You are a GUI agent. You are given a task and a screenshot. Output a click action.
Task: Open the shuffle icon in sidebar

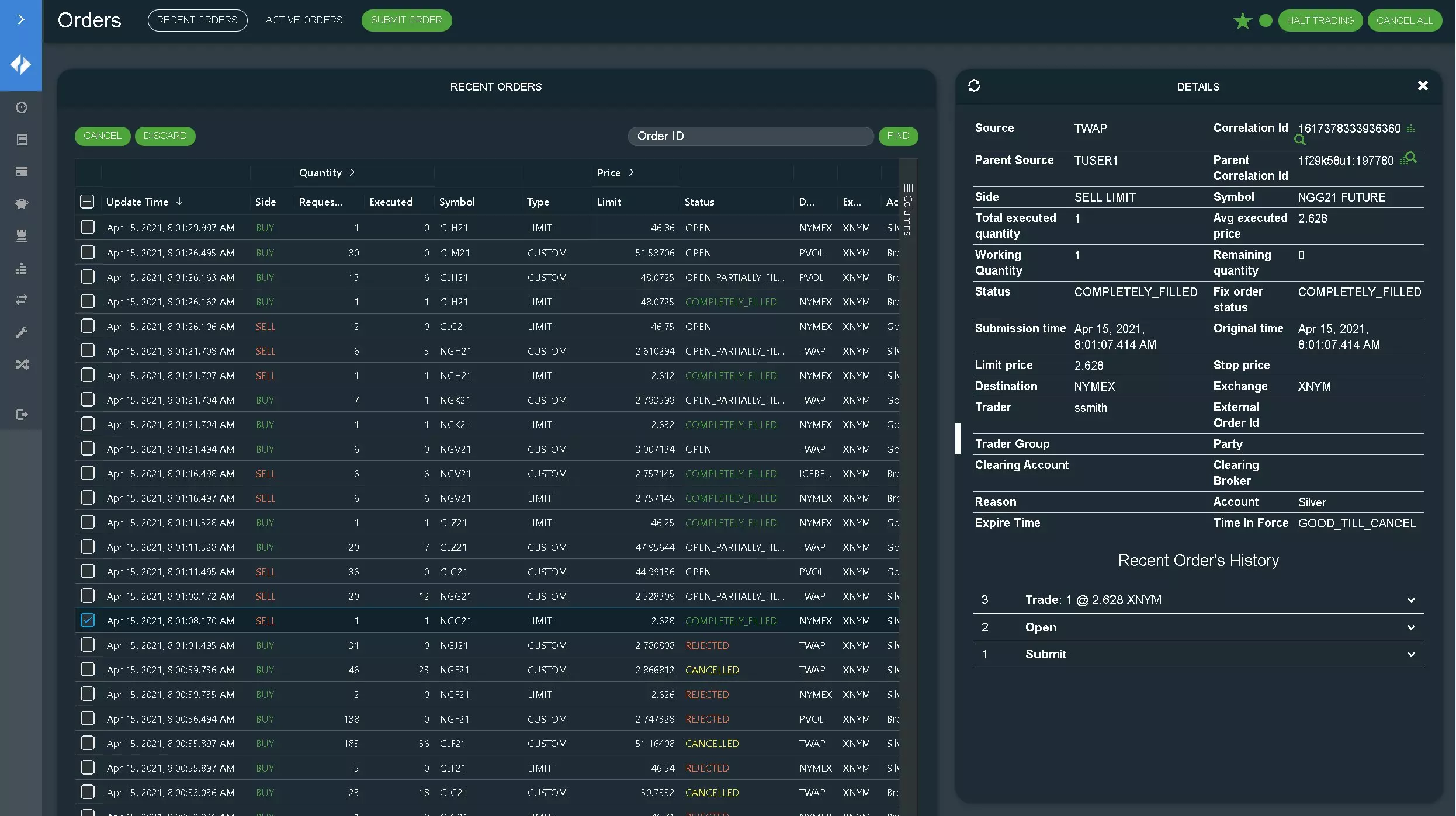tap(22, 364)
